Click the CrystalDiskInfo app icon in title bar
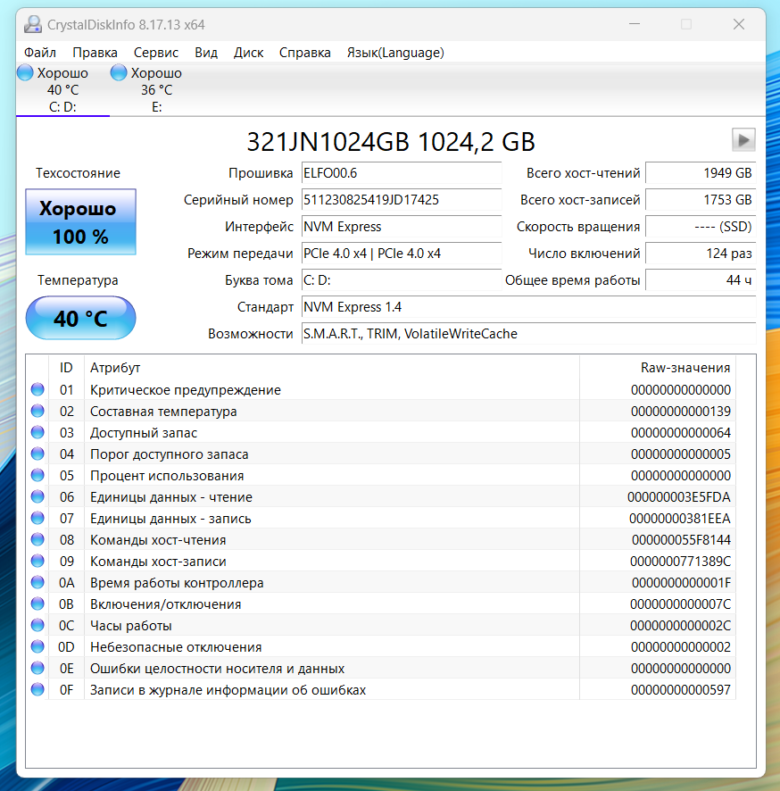 tap(33, 25)
